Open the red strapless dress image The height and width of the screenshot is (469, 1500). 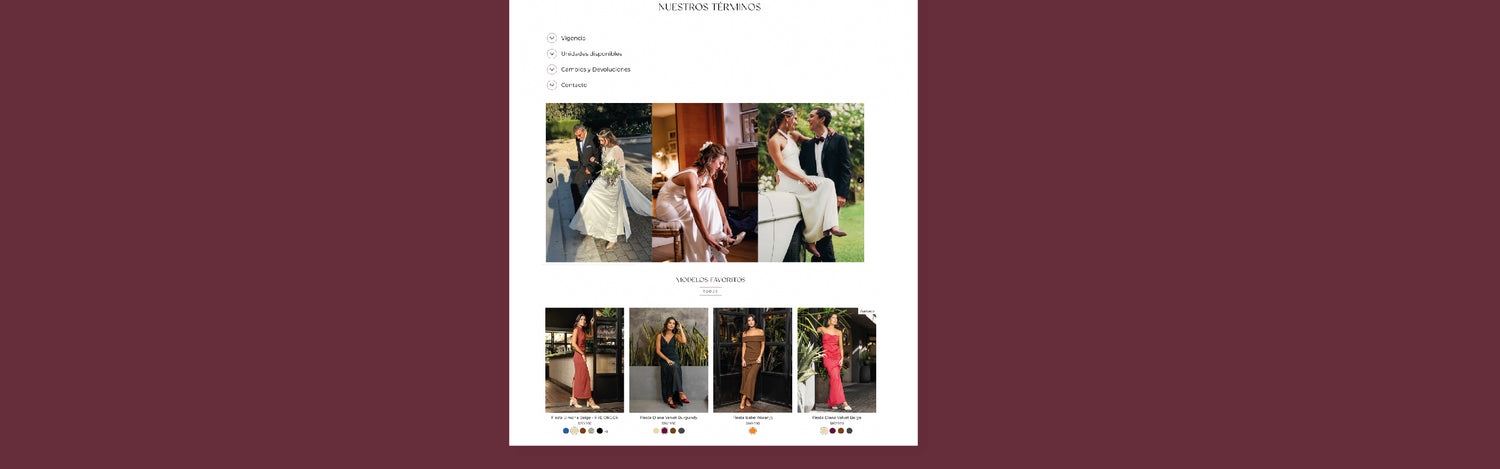pos(836,360)
